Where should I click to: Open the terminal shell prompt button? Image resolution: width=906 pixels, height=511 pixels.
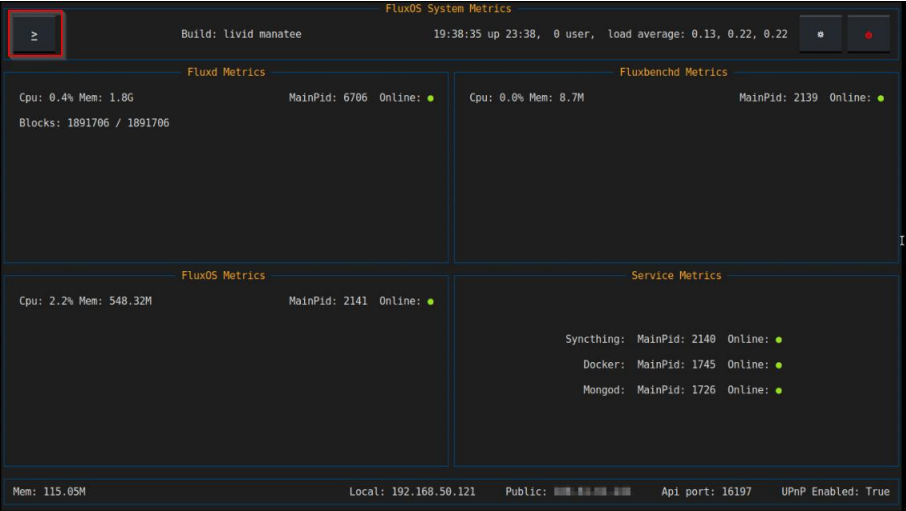click(35, 35)
